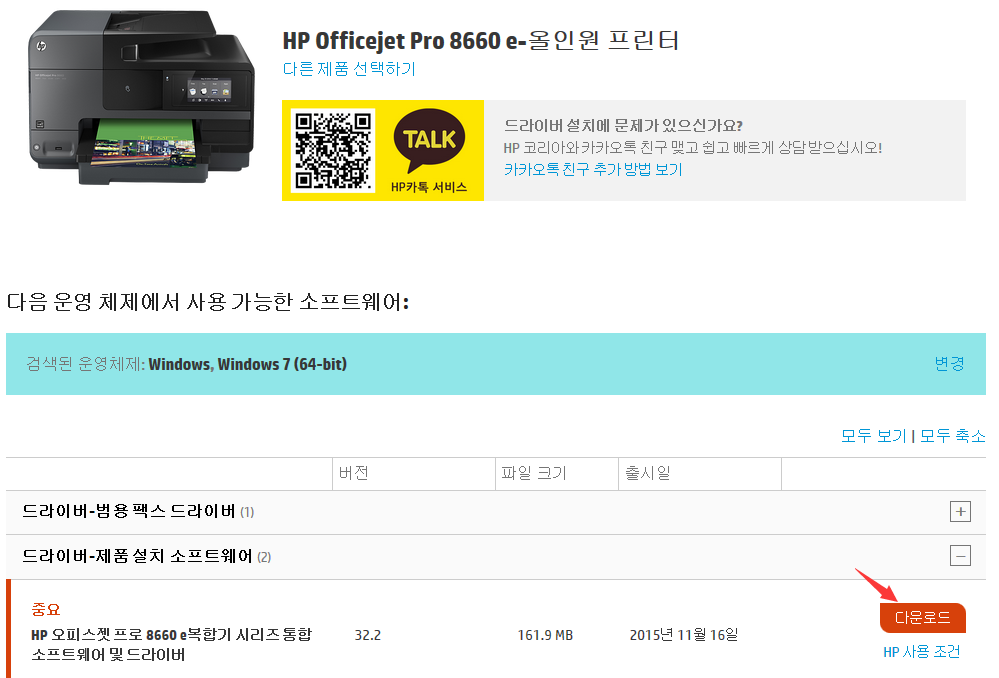Open HP 사용 조건 link
This screenshot has width=999, height=678.
pyautogui.click(x=921, y=652)
